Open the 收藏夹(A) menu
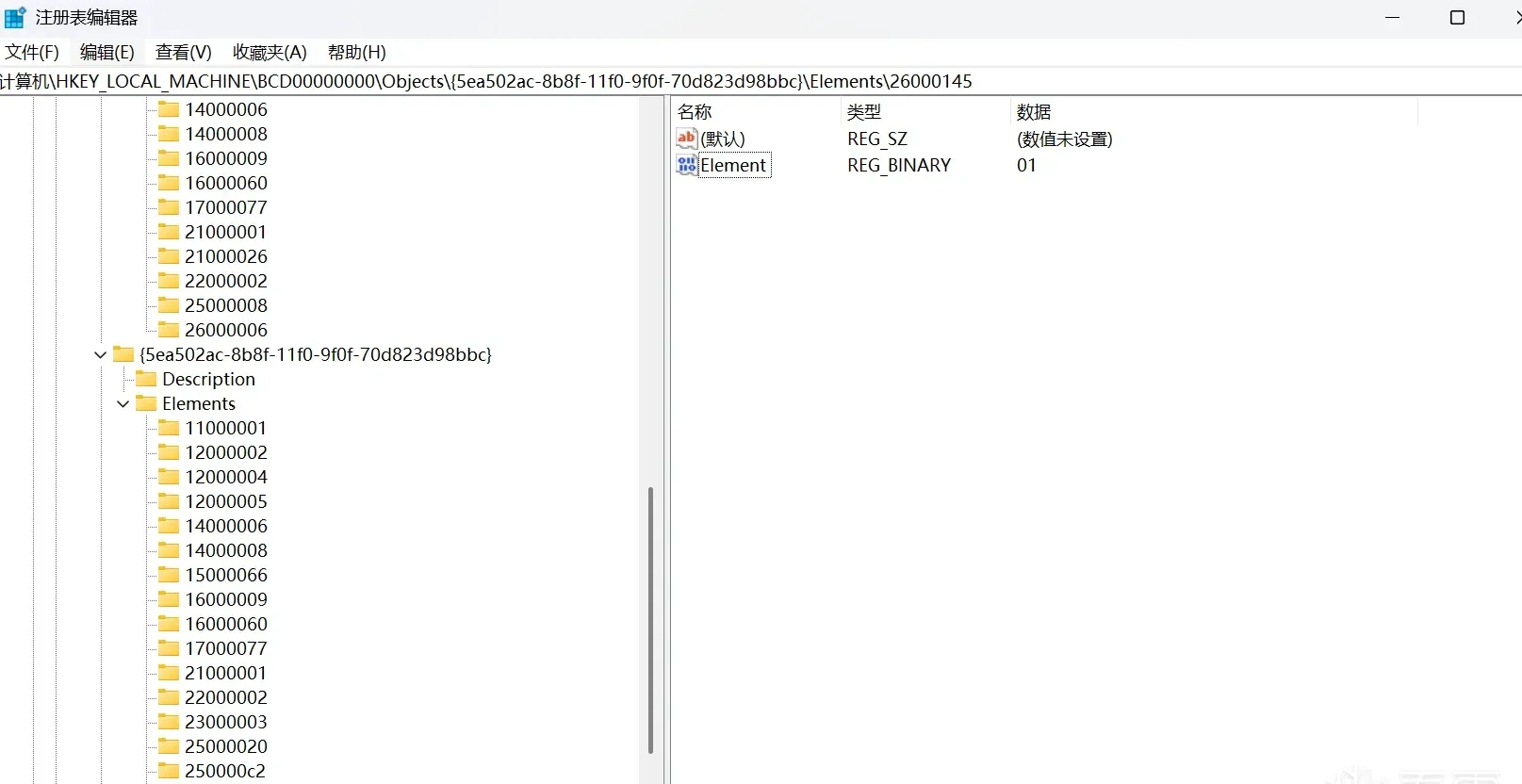This screenshot has width=1522, height=784. click(x=270, y=52)
